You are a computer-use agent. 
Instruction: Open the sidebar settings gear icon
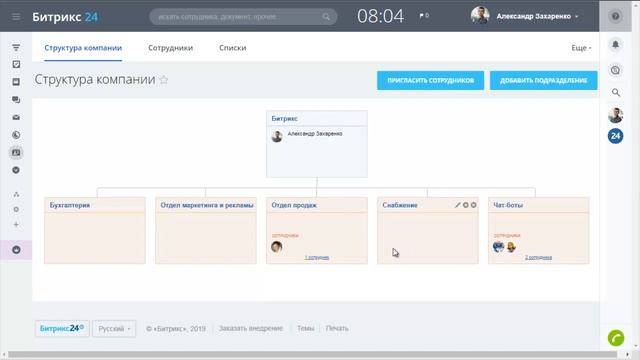click(x=16, y=209)
